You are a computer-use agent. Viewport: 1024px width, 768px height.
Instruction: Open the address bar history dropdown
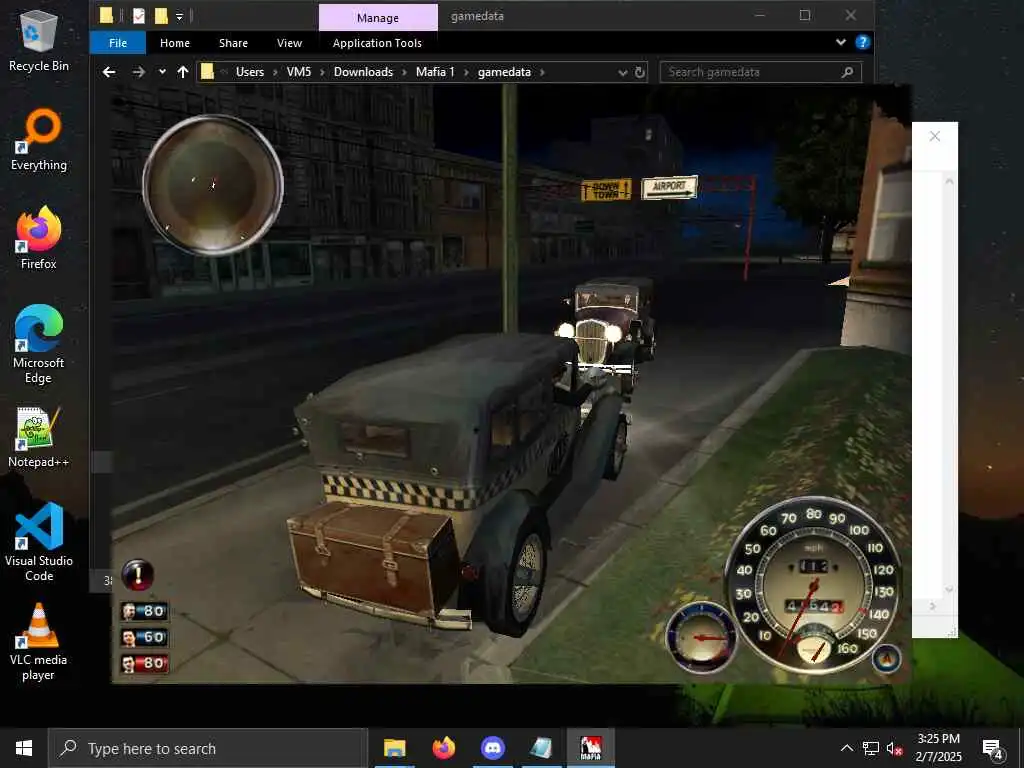click(x=623, y=72)
